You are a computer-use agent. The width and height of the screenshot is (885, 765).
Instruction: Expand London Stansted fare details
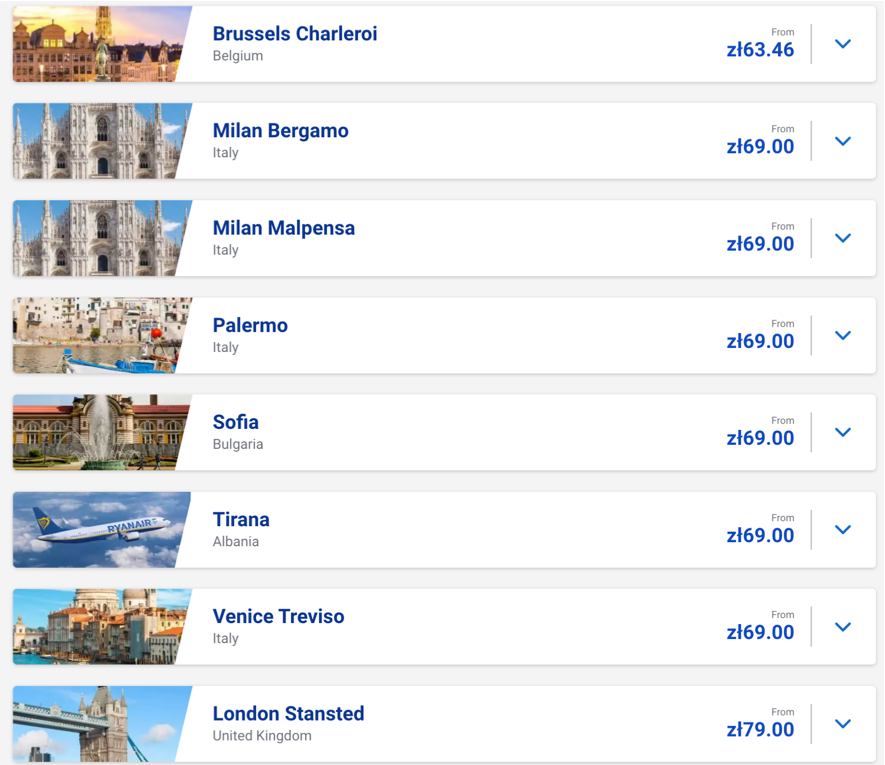(x=842, y=723)
